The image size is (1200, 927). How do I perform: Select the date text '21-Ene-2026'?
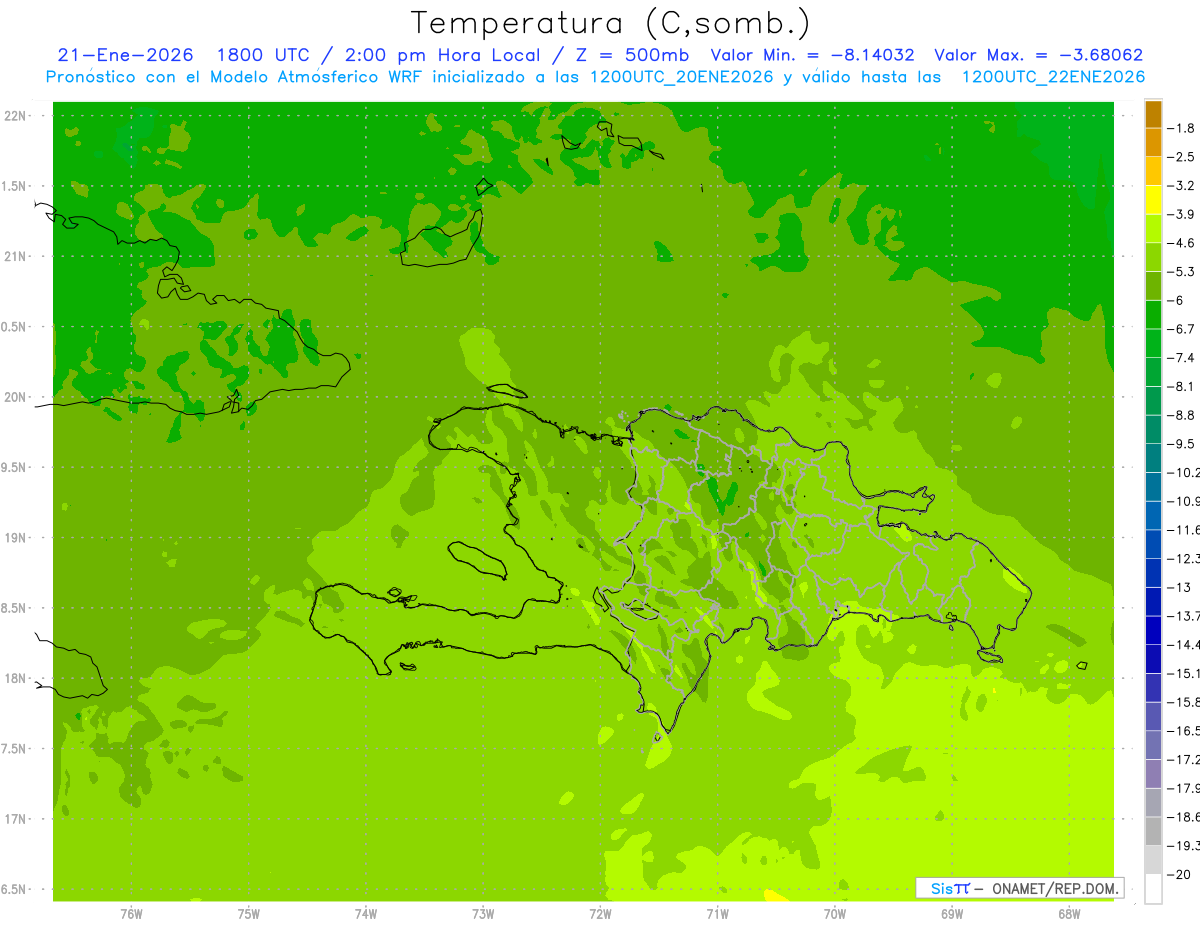point(126,55)
